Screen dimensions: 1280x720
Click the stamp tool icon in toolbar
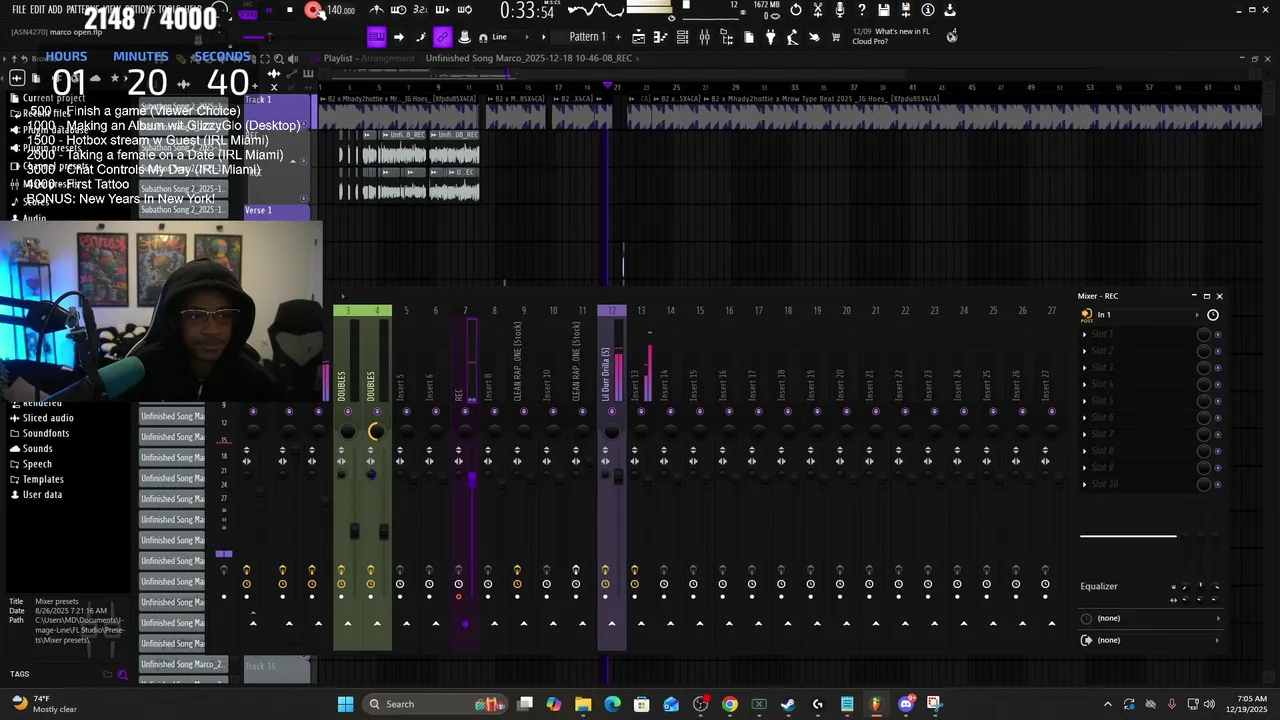coord(464,37)
